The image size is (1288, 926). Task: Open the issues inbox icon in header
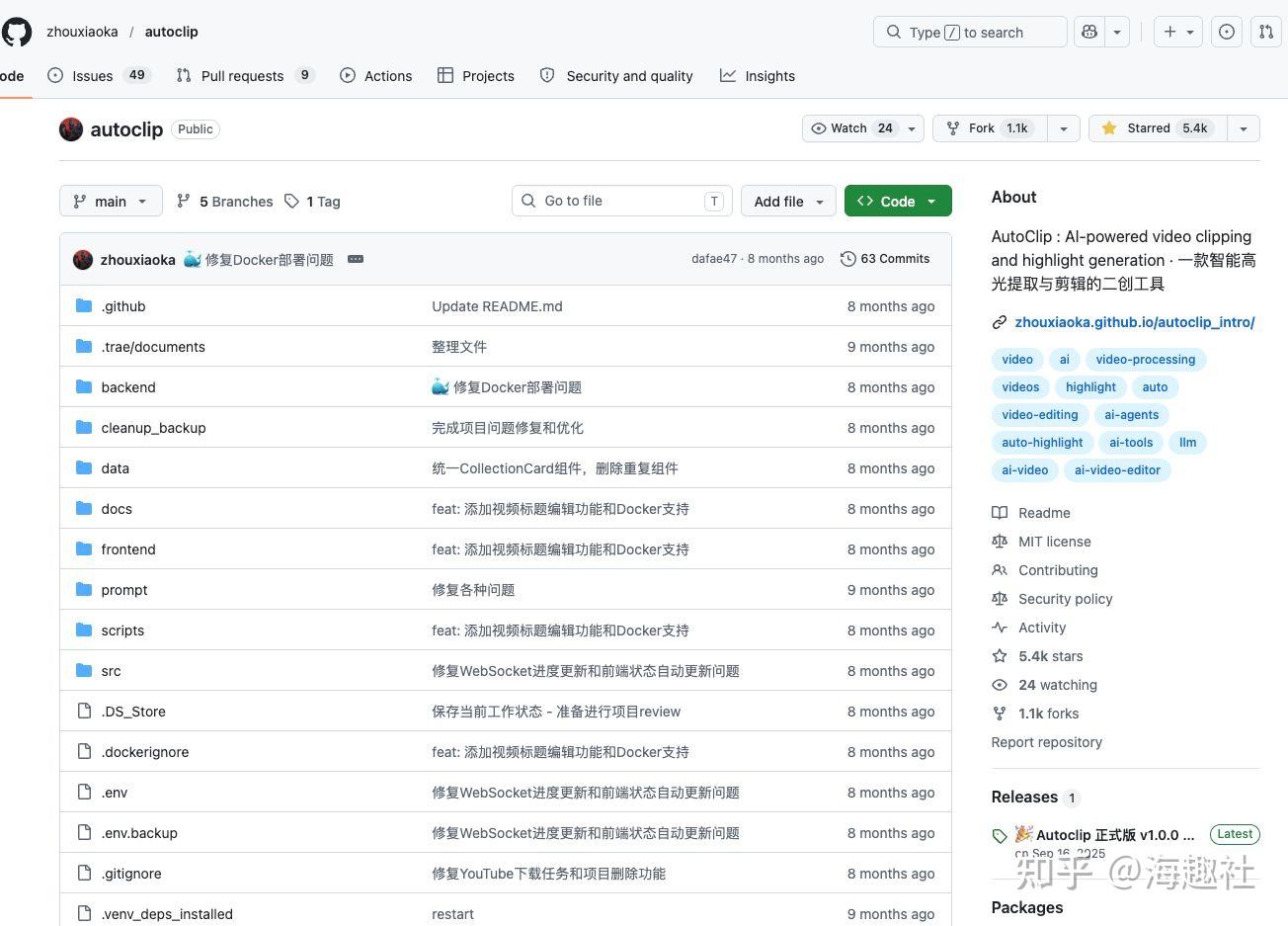(1227, 32)
